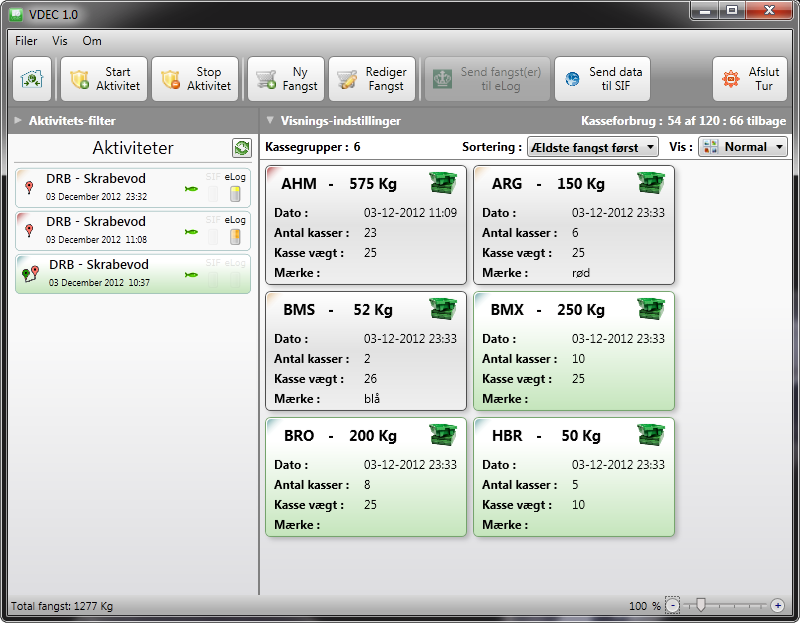The image size is (800, 623).
Task: Click the fish icon on the 23:32 activity
Action: pos(191,187)
